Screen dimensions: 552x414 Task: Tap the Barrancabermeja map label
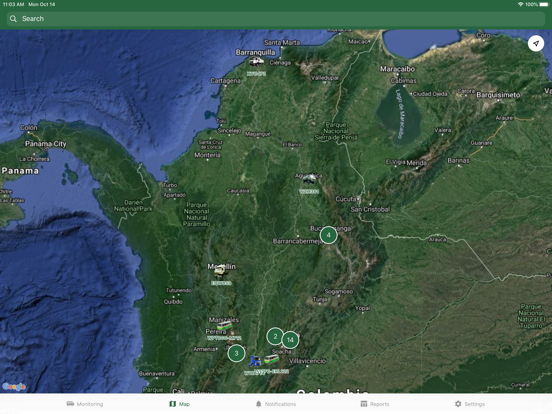click(x=297, y=241)
